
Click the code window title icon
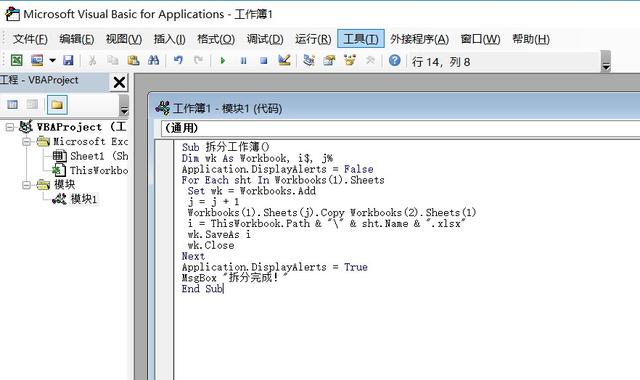coord(162,108)
